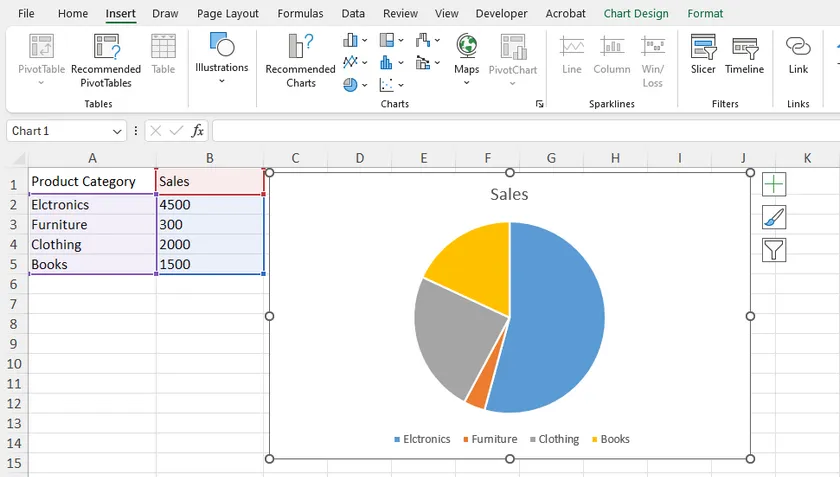Click the Elctronics legend entry
Image resolution: width=840 pixels, height=477 pixels.
tap(422, 439)
